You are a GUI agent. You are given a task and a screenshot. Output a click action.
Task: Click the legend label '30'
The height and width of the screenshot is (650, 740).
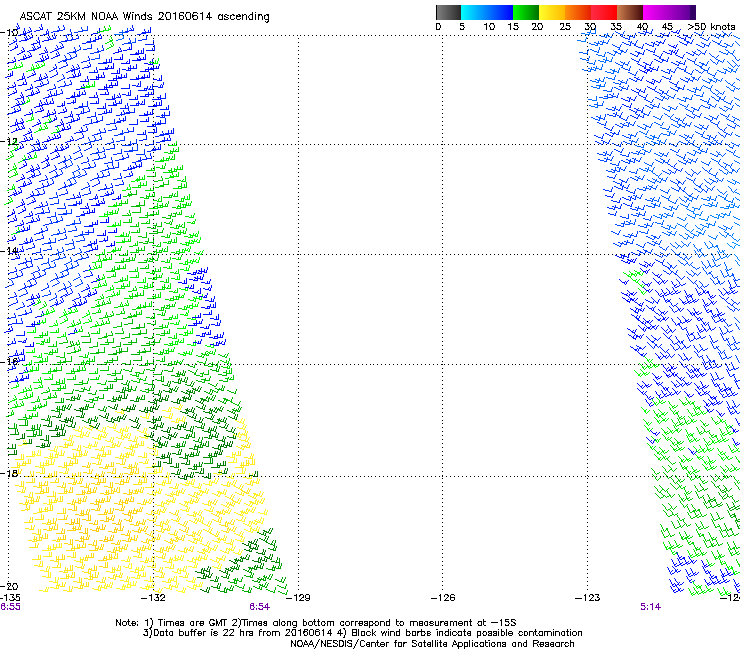[x=590, y=27]
